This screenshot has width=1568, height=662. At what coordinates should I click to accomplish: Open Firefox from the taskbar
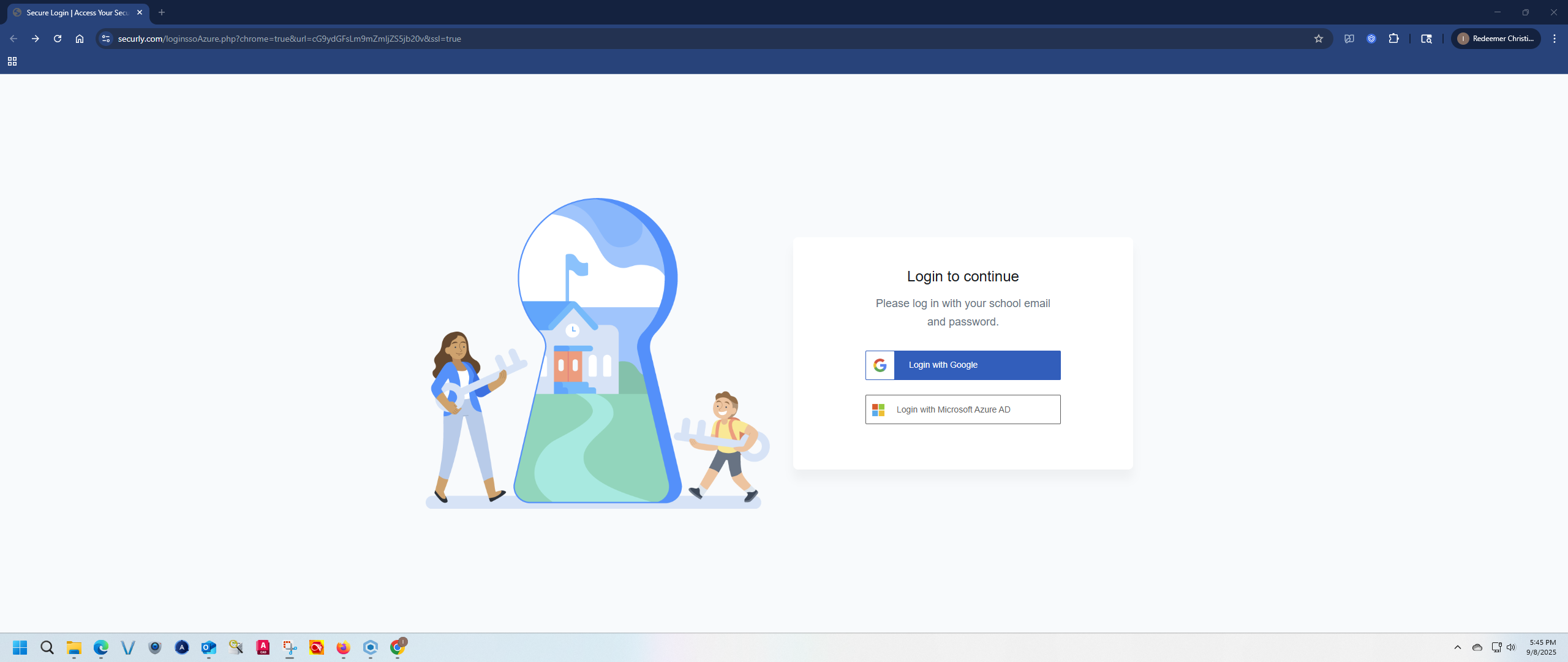[x=343, y=647]
